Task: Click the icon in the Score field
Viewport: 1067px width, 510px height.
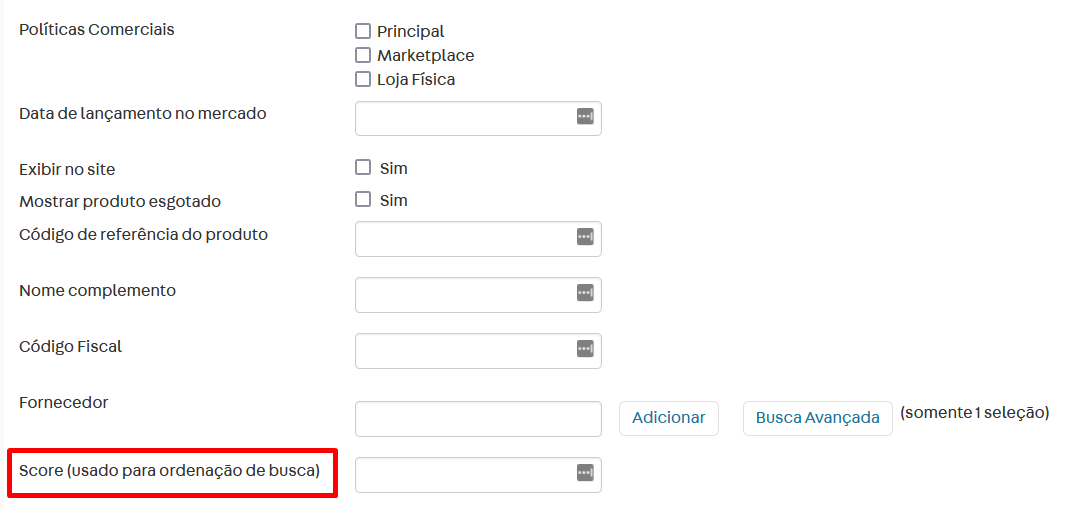Action: point(585,473)
